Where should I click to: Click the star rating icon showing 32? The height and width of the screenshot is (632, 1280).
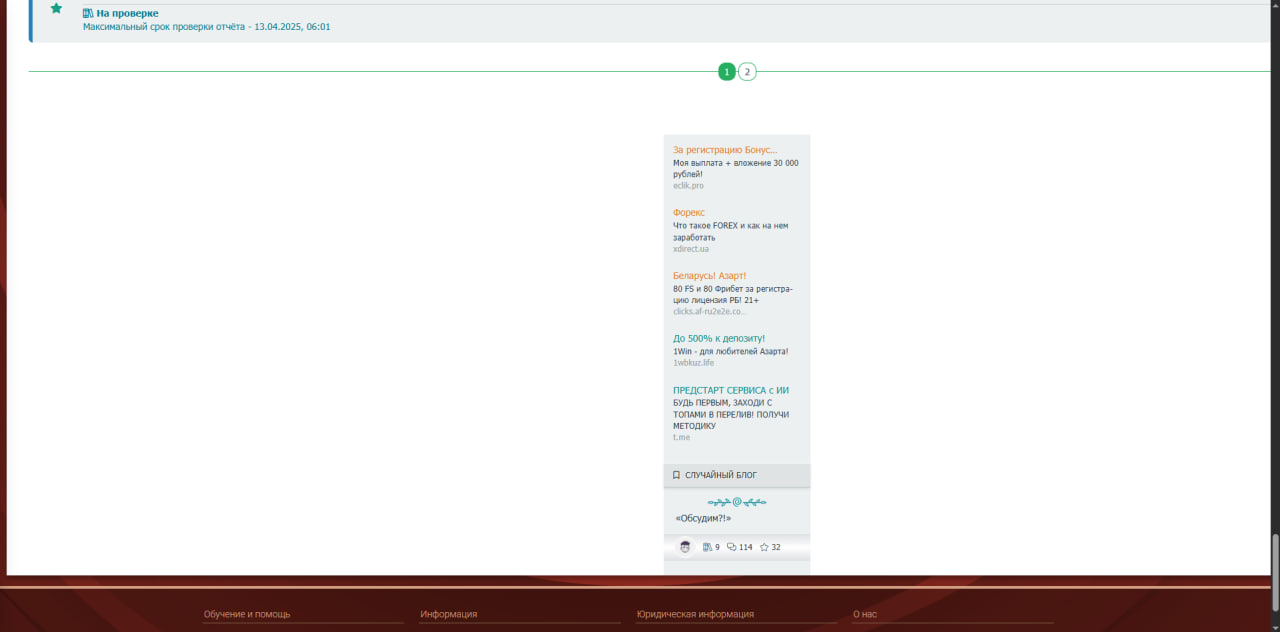[x=764, y=547]
